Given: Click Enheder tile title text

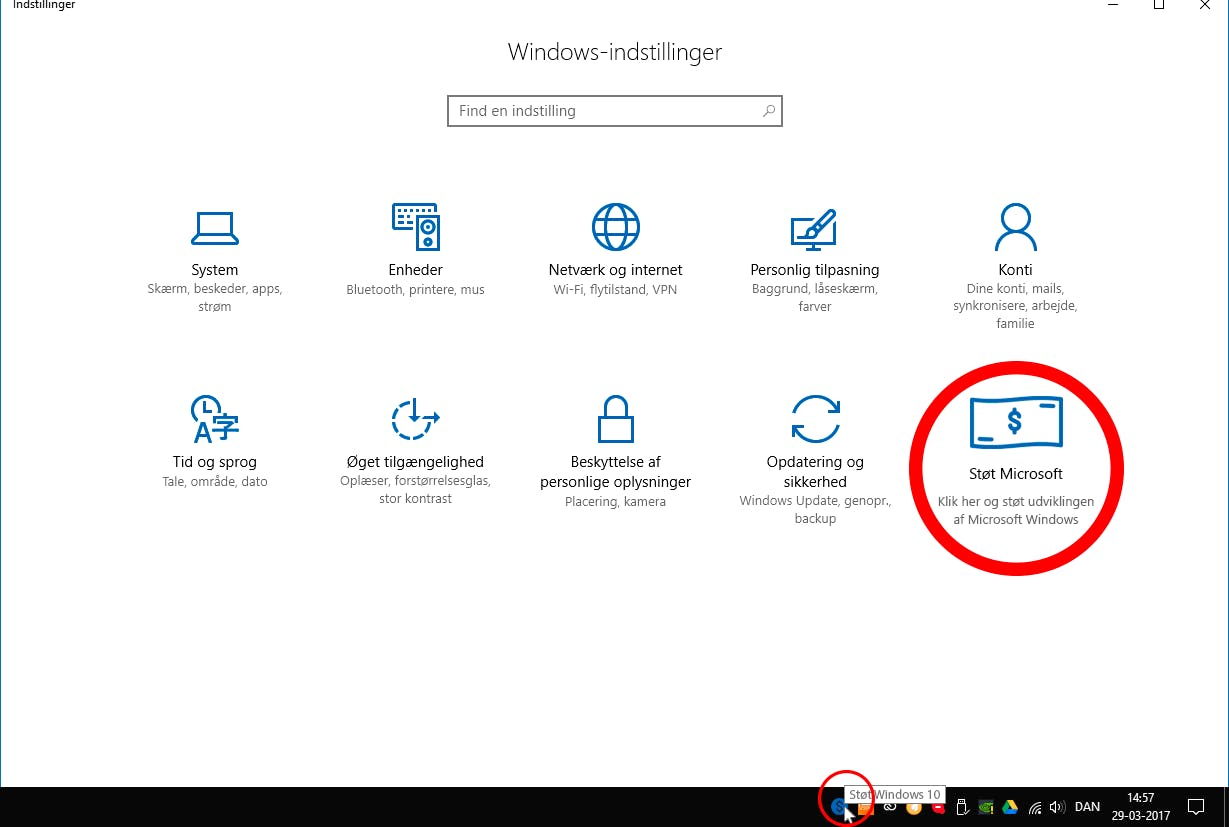Looking at the screenshot, I should click(x=415, y=270).
